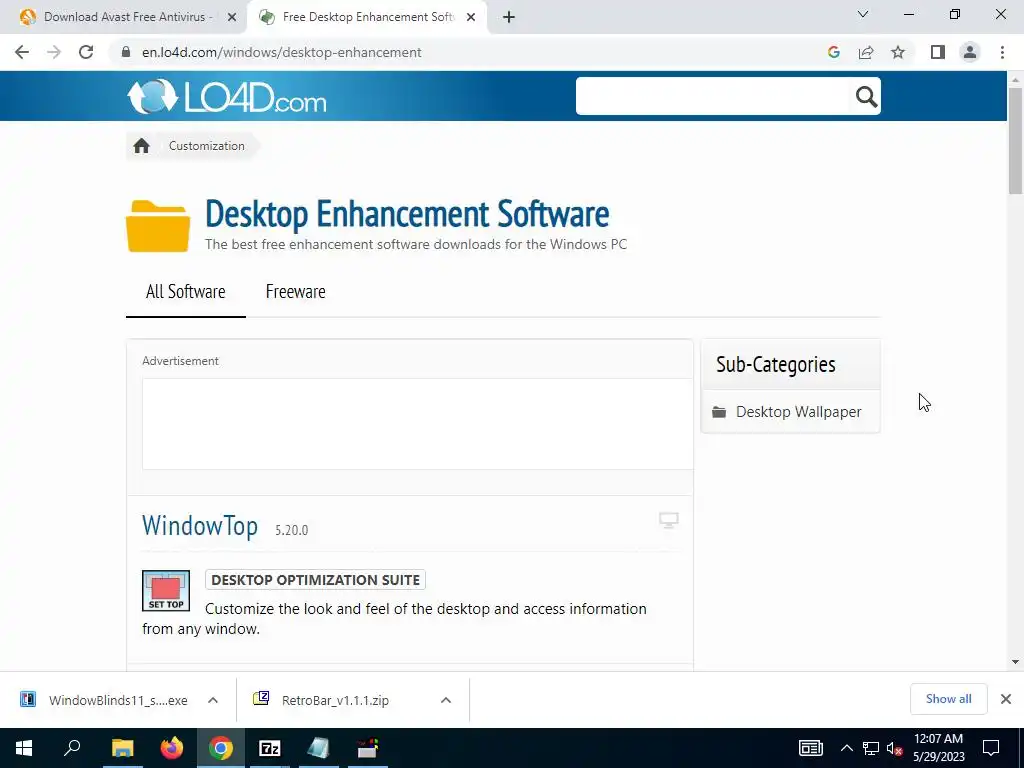Click Show all downloads button
This screenshot has width=1024, height=768.
[948, 699]
